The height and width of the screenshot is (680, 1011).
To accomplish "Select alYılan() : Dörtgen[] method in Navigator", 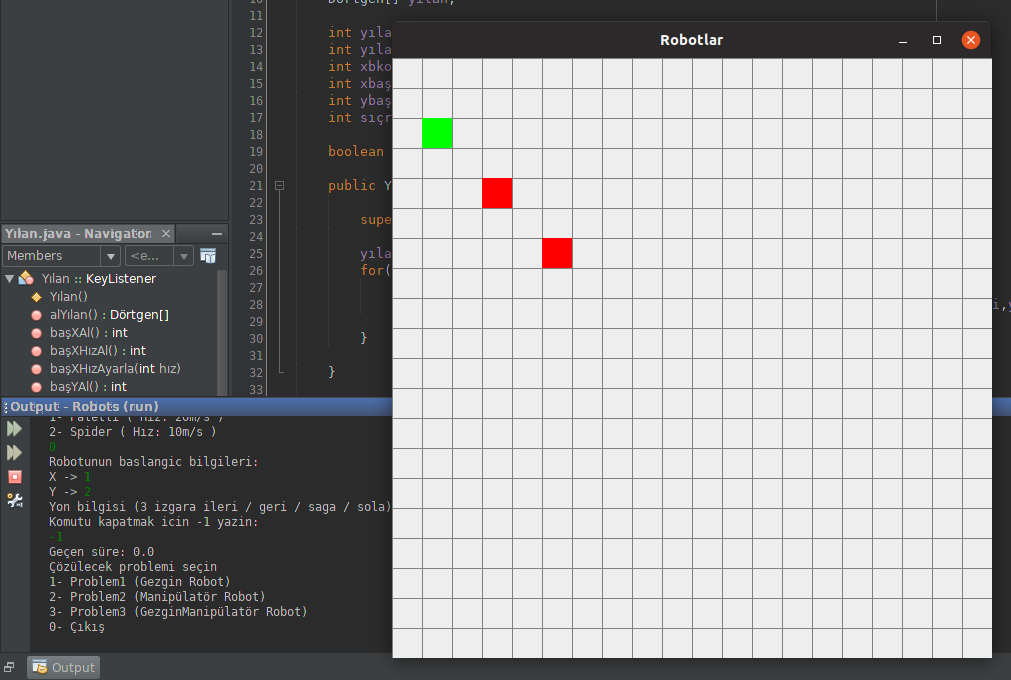I will [109, 315].
